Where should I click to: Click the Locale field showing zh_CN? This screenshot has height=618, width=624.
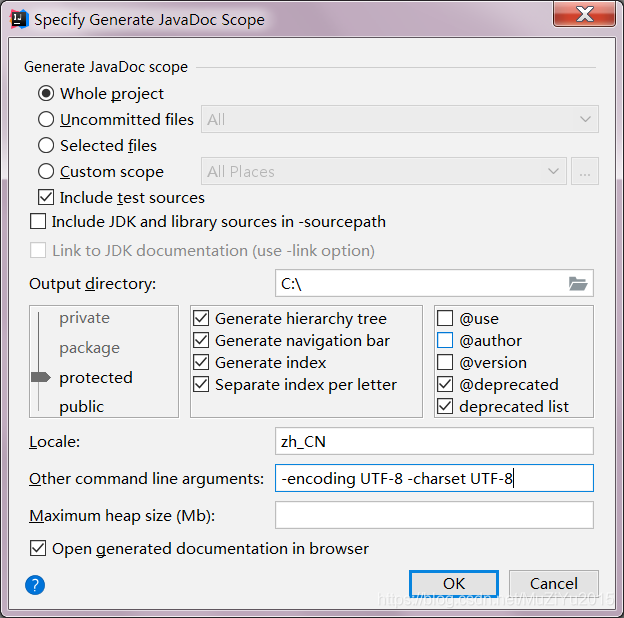coord(434,441)
